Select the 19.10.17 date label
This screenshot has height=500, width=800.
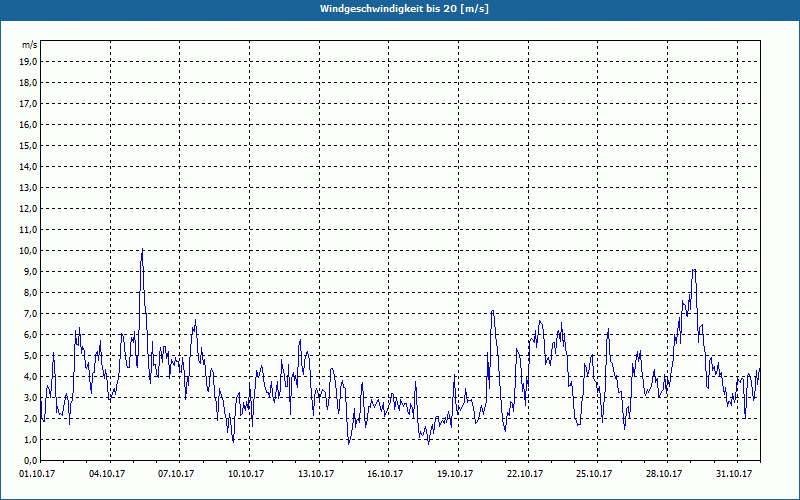(455, 474)
